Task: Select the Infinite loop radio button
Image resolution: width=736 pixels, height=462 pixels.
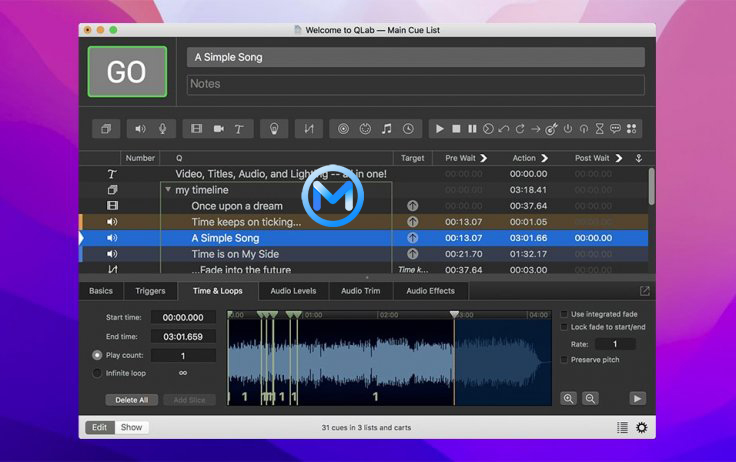Action: tap(97, 373)
